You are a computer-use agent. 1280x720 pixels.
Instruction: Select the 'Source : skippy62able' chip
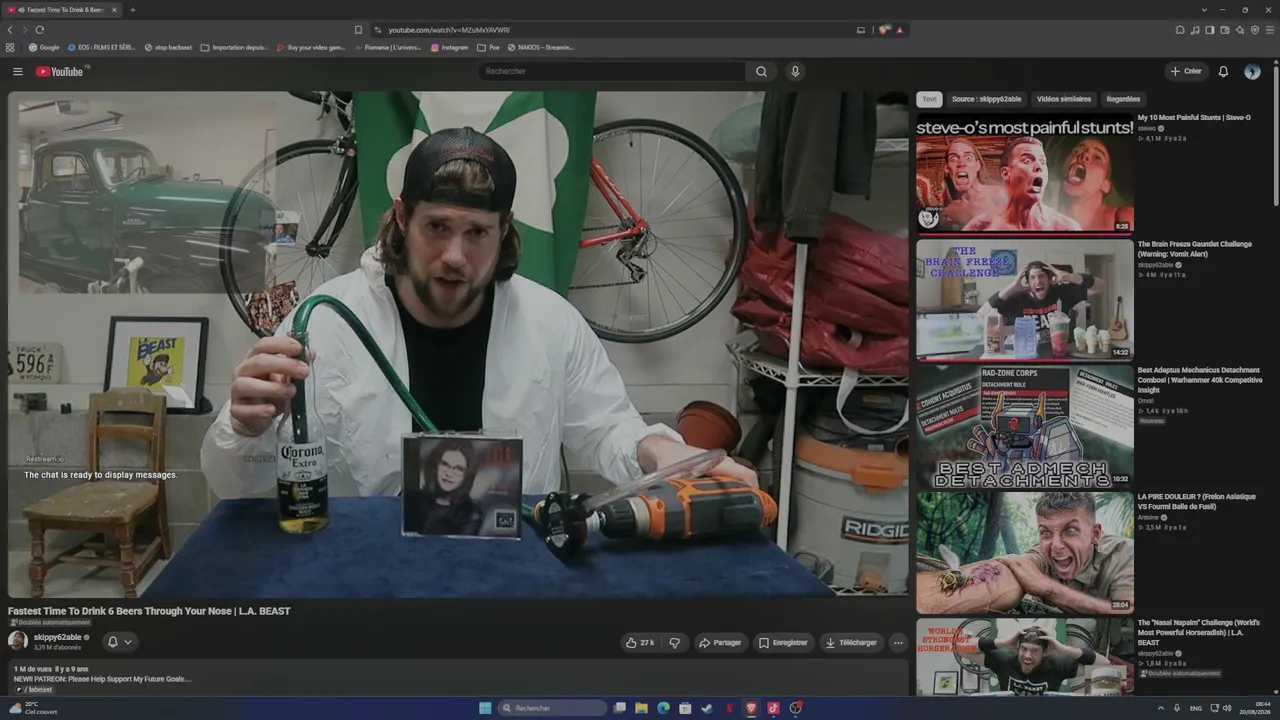(987, 99)
